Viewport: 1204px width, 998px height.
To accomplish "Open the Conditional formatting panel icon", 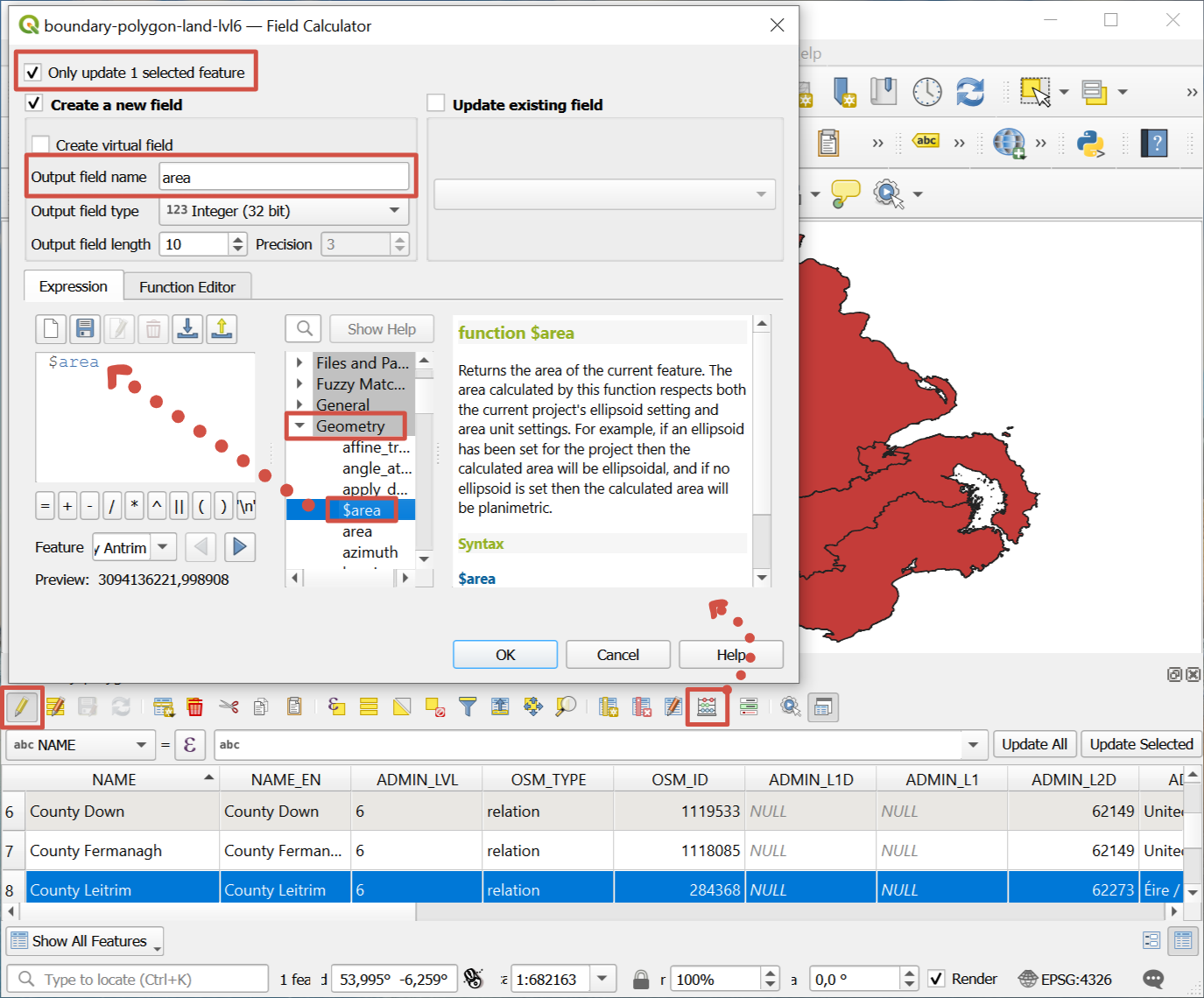I will (x=749, y=706).
